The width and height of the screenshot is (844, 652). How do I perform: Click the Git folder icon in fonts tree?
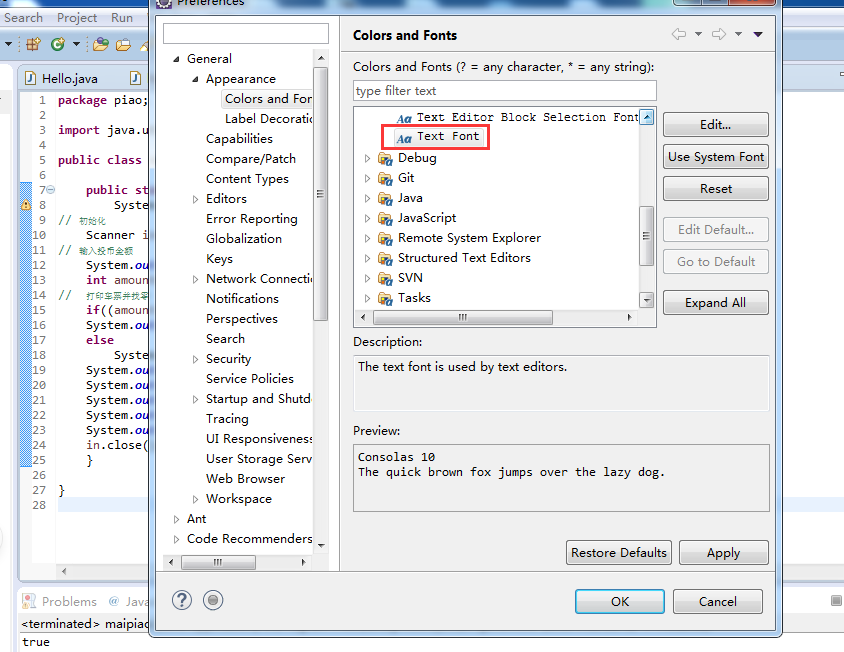point(385,178)
